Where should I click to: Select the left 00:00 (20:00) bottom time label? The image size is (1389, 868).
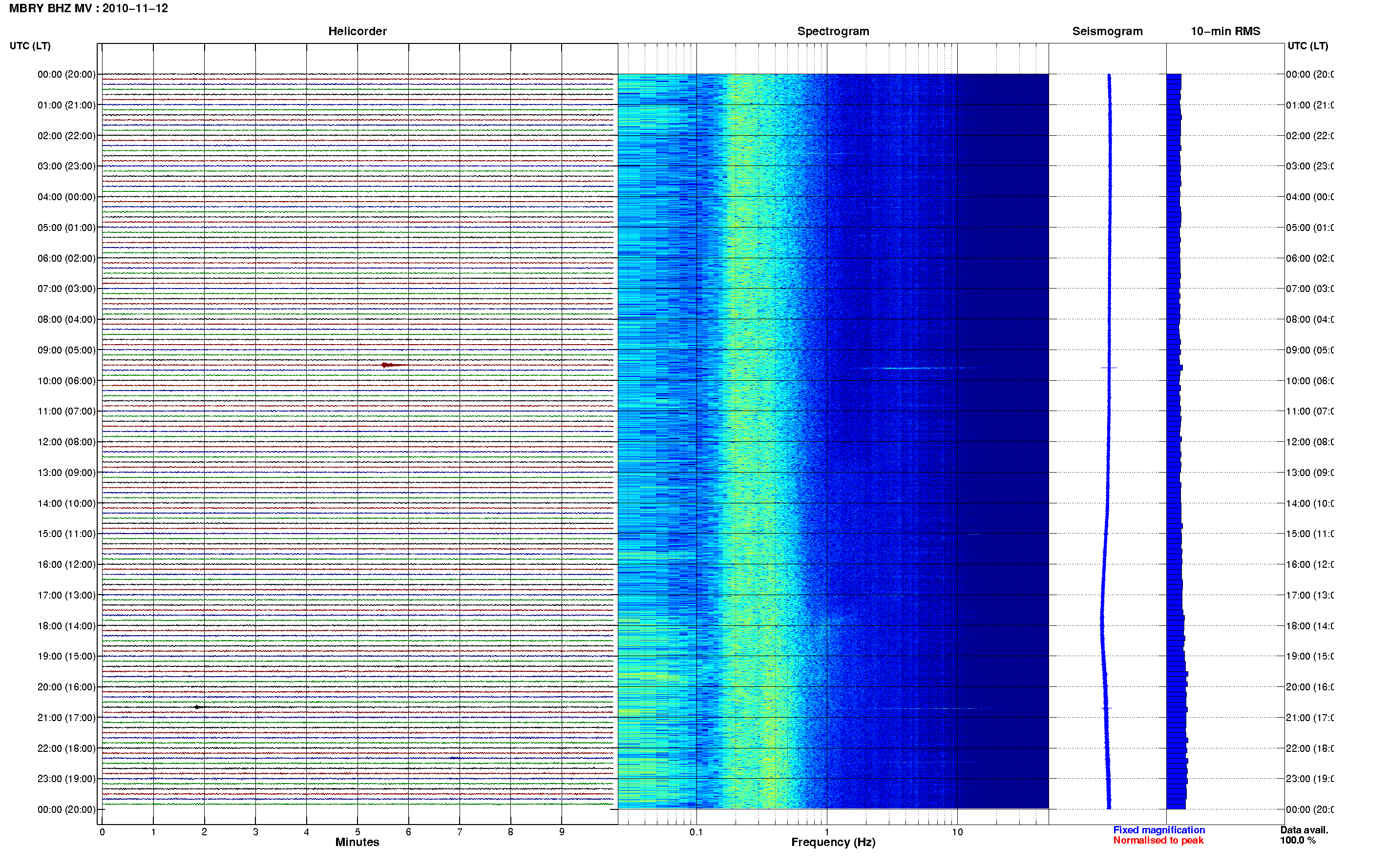pos(66,810)
